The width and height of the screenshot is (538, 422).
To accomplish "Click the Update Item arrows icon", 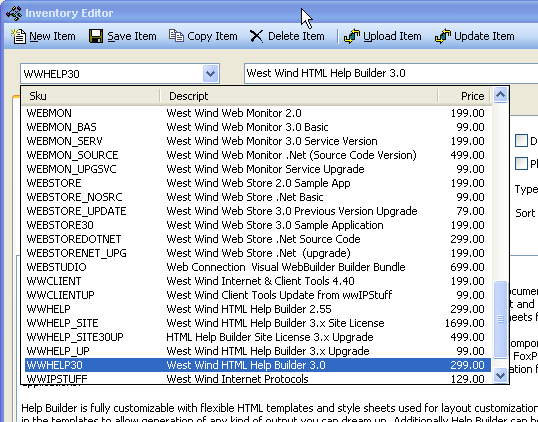I will click(x=443, y=36).
